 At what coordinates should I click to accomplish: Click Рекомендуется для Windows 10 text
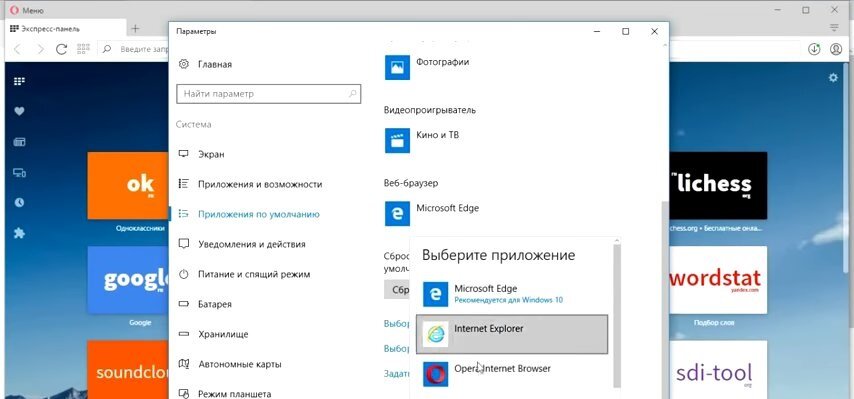tap(508, 300)
